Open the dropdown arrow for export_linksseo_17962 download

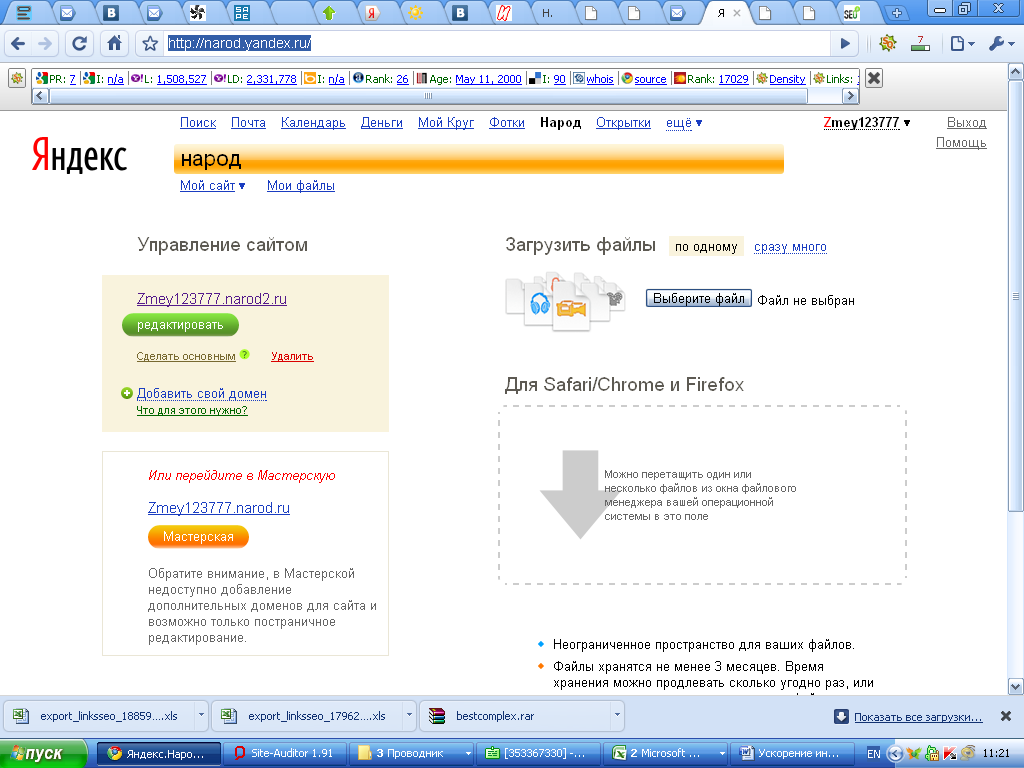pyautogui.click(x=409, y=716)
